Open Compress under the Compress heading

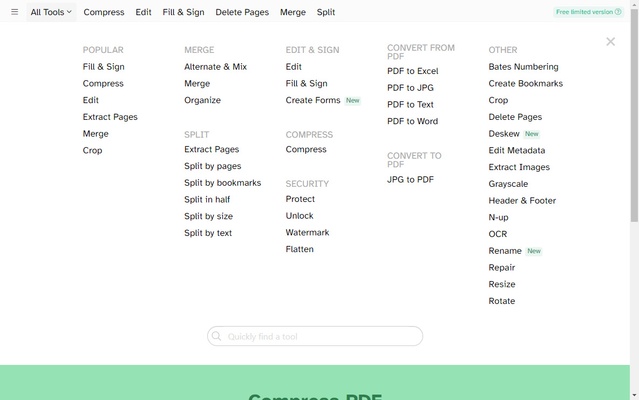pos(306,149)
